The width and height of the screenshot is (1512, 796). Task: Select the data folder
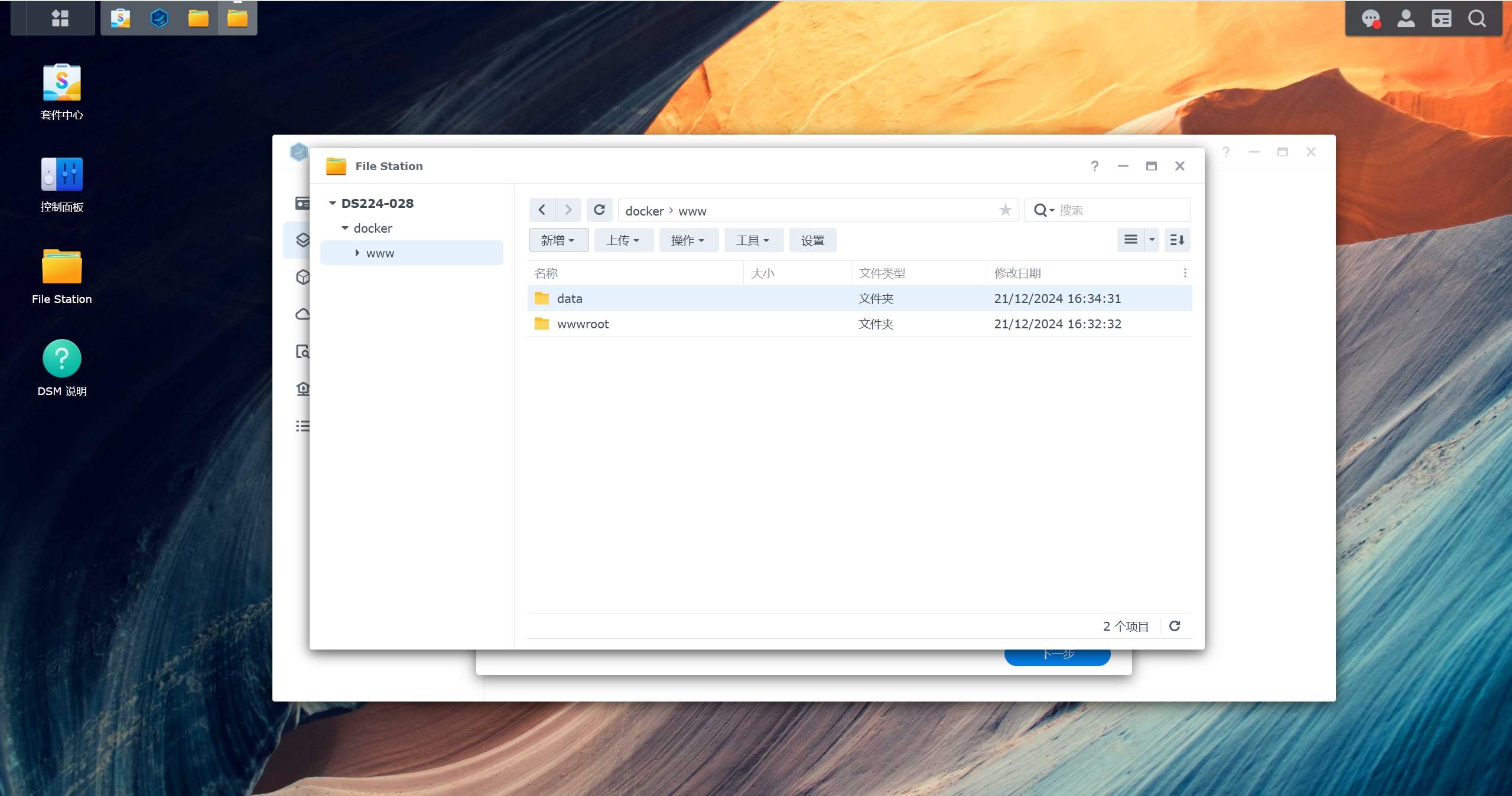(x=569, y=298)
